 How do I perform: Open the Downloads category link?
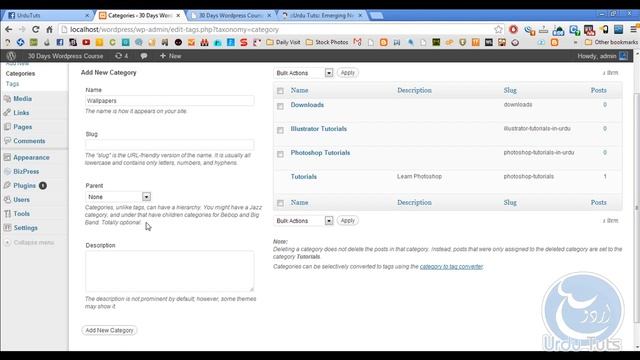307,105
